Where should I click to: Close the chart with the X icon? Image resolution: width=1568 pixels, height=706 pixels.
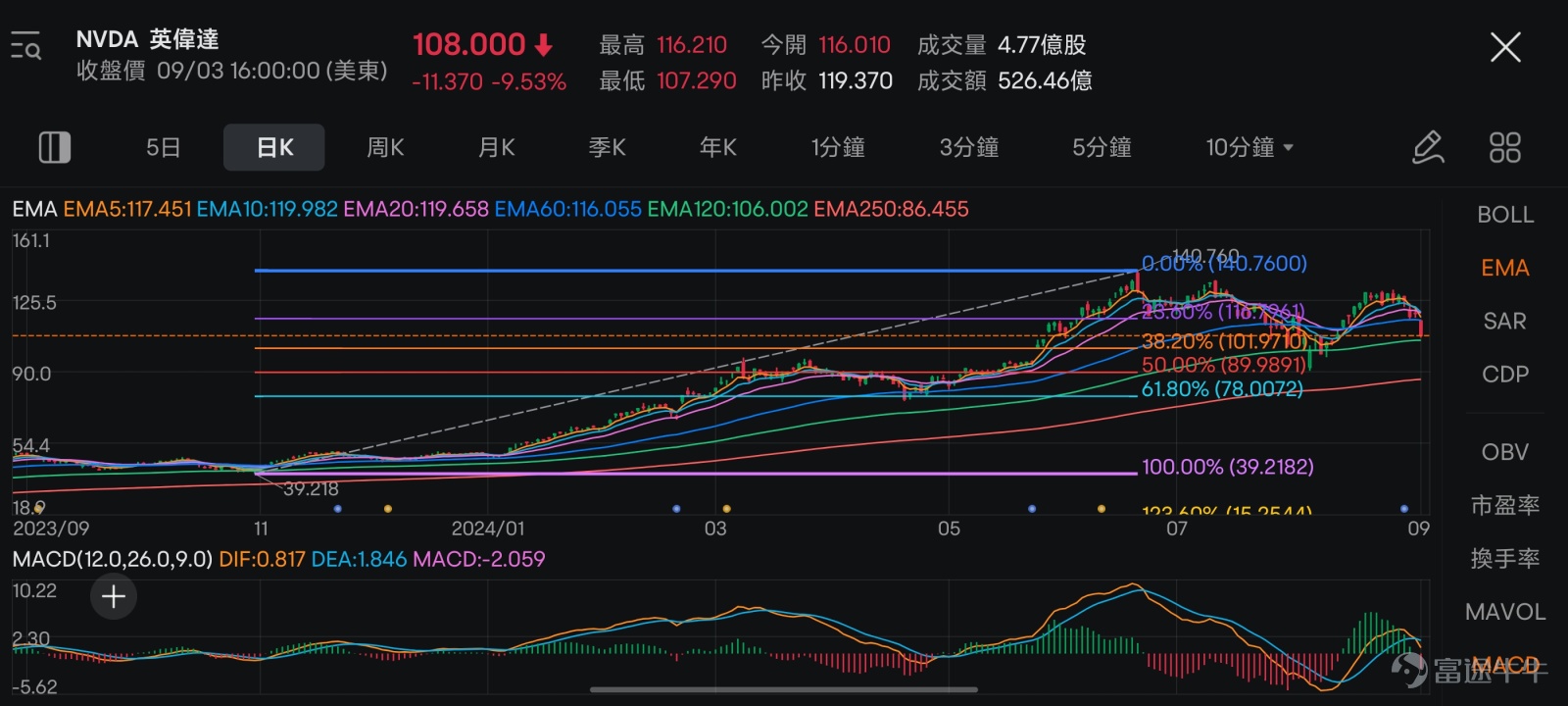click(1505, 46)
